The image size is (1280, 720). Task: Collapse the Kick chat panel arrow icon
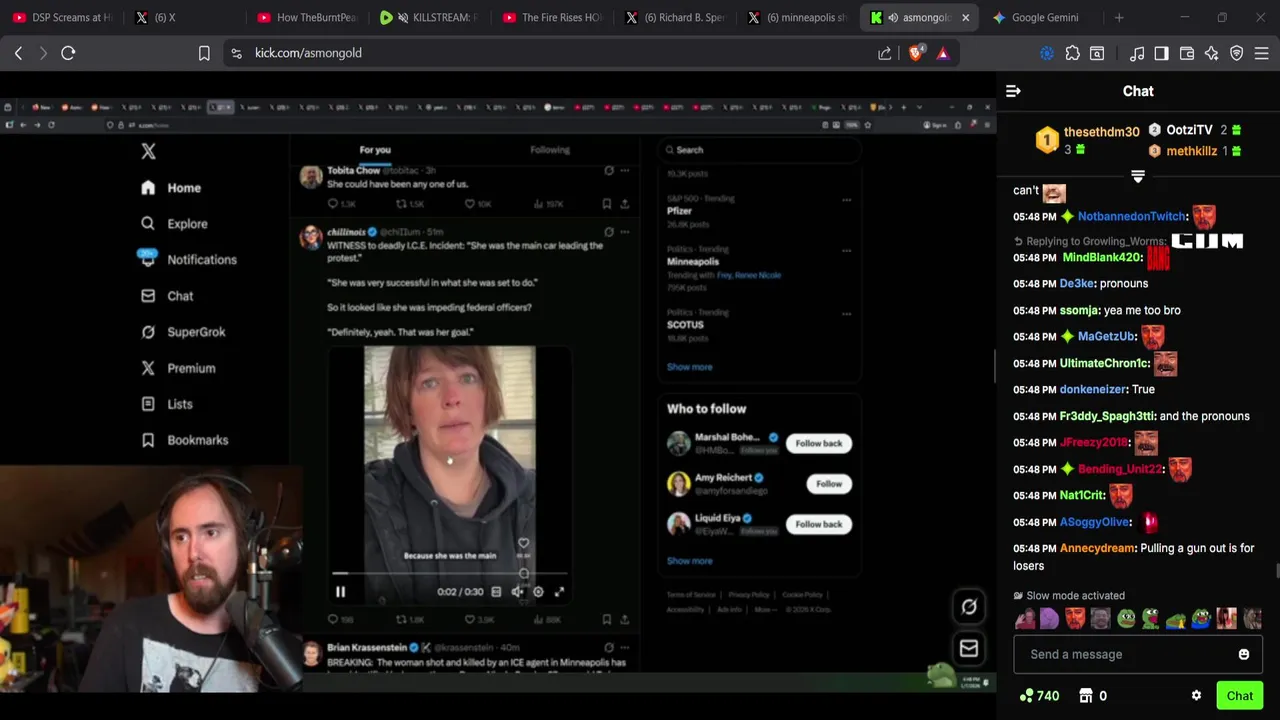click(x=1013, y=91)
